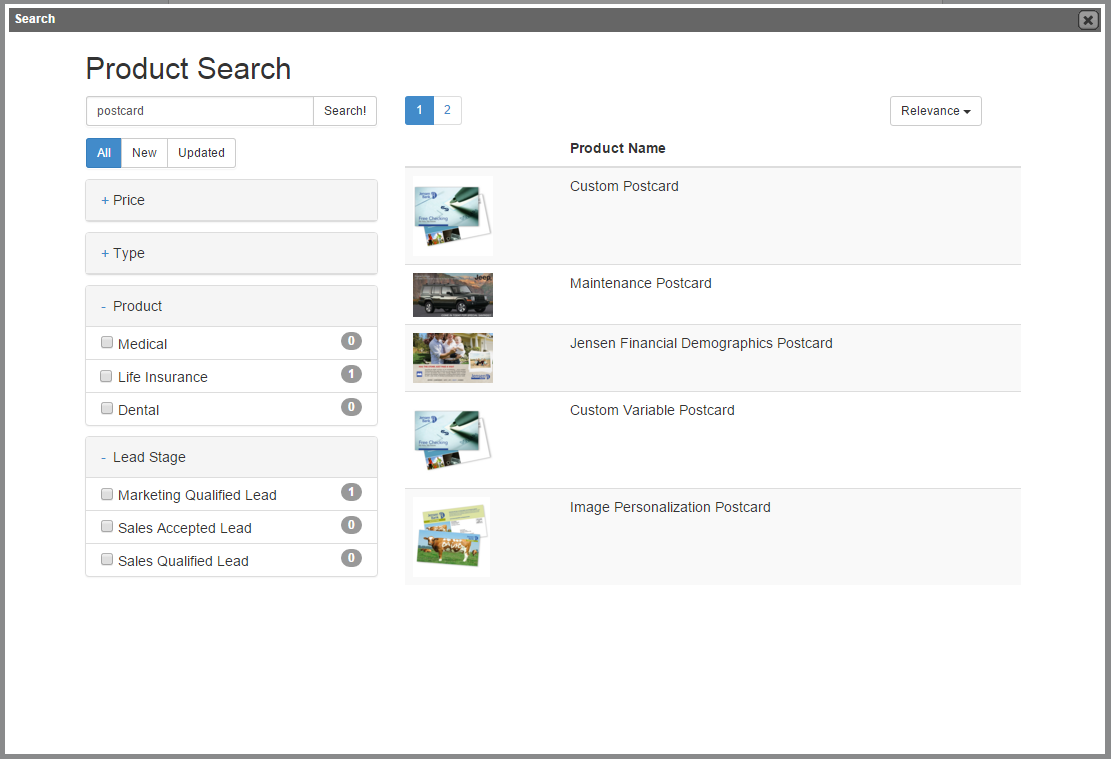Go to results page 2
Viewport: 1111px width, 759px height.
447,110
